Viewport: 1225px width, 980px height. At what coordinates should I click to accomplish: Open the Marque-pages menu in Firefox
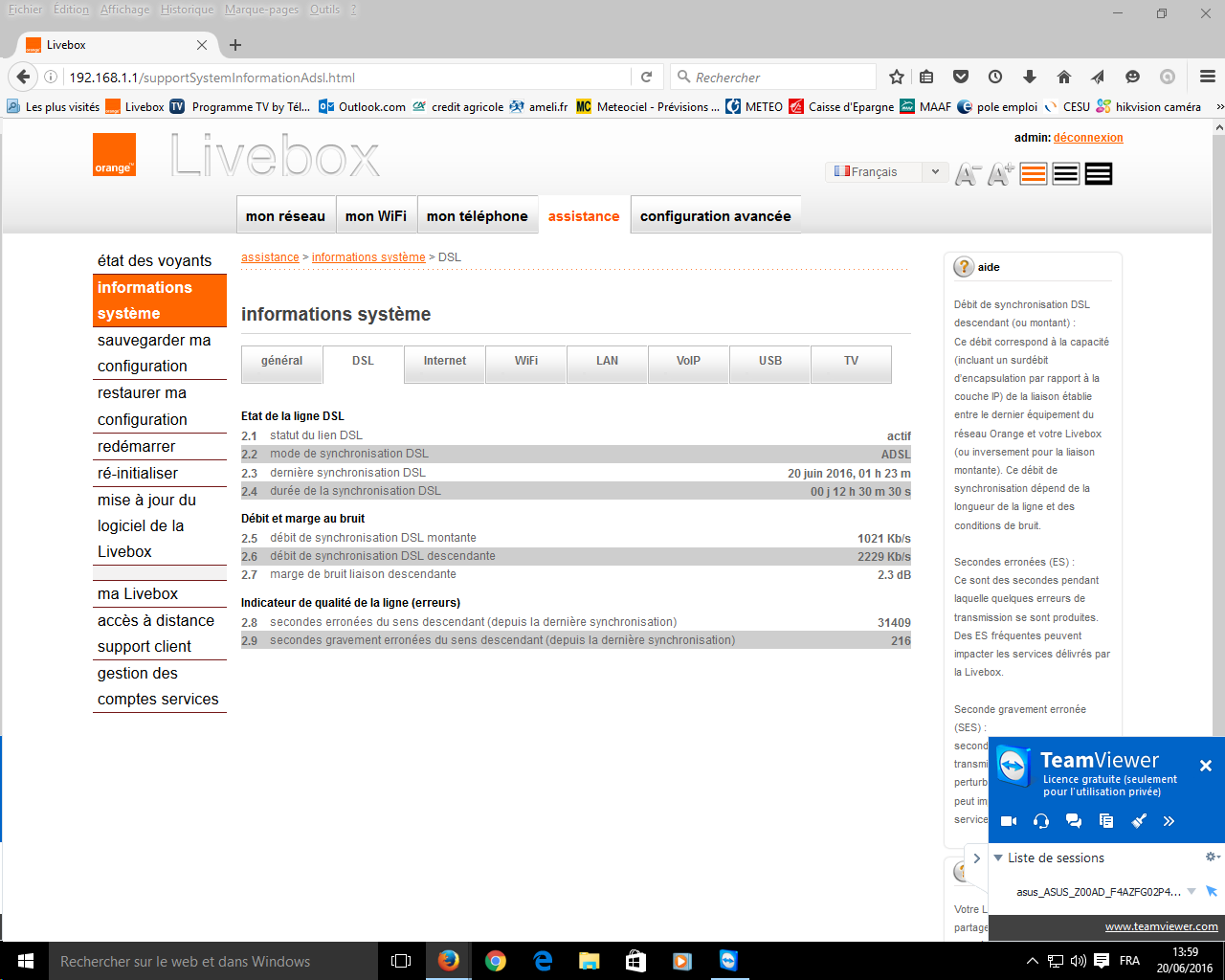(x=261, y=10)
